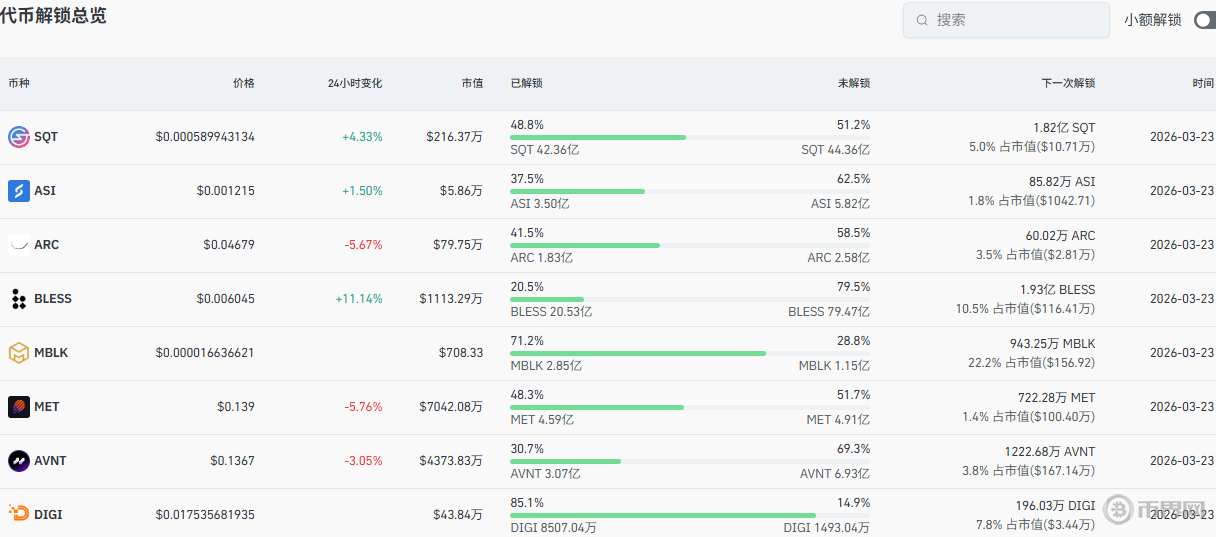Click the SQT token logo icon
Viewport: 1216px width, 537px height.
(19, 137)
